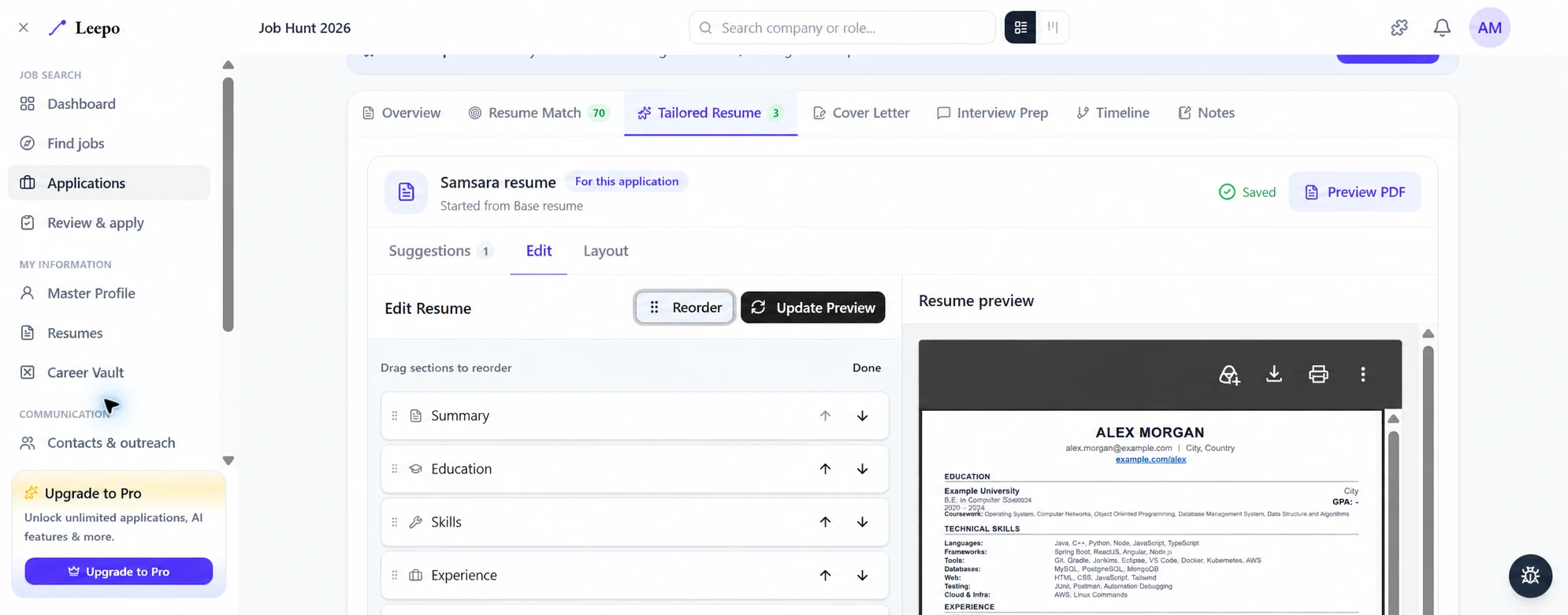Move the Experience section up
The height and width of the screenshot is (615, 1568).
(825, 576)
